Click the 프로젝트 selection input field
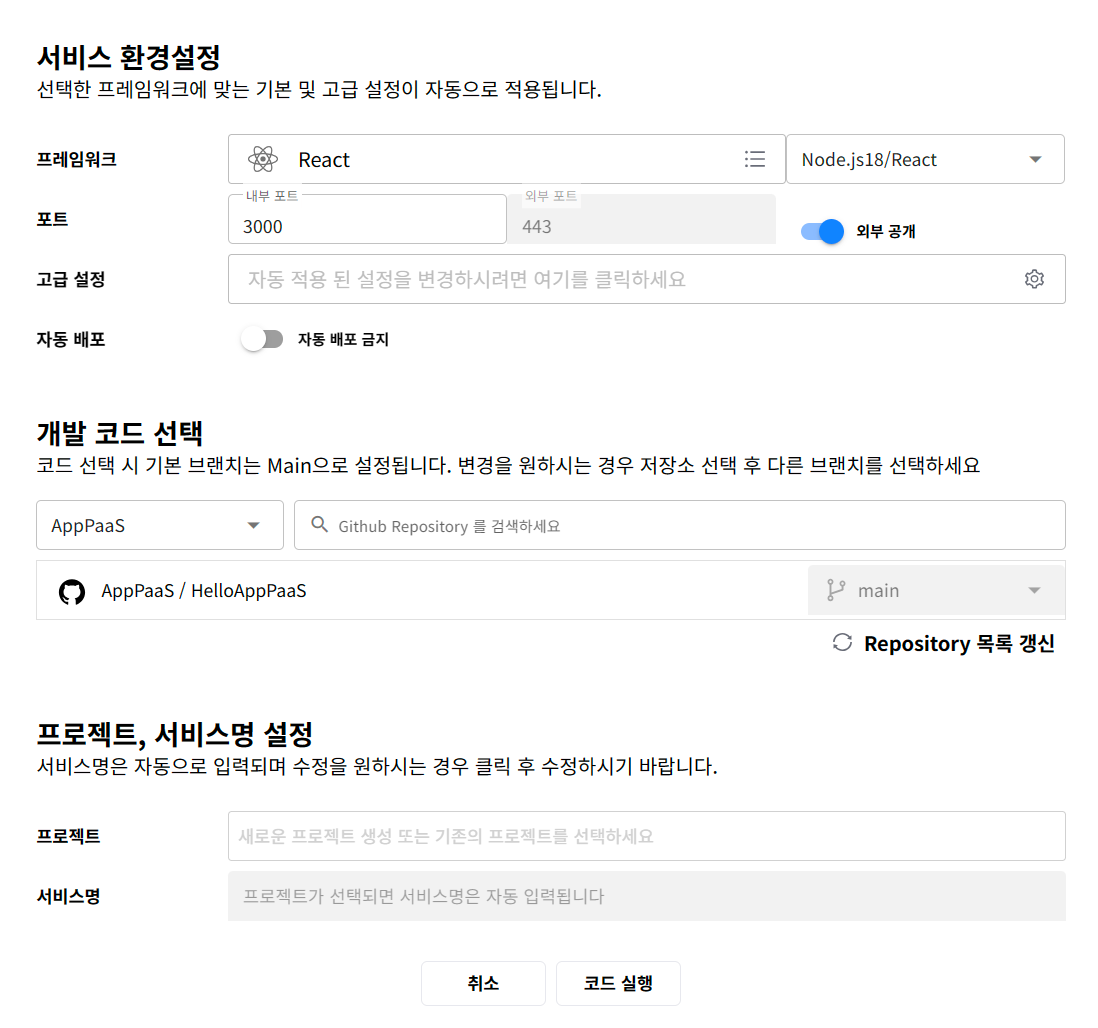This screenshot has height=1028, width=1098. click(646, 836)
